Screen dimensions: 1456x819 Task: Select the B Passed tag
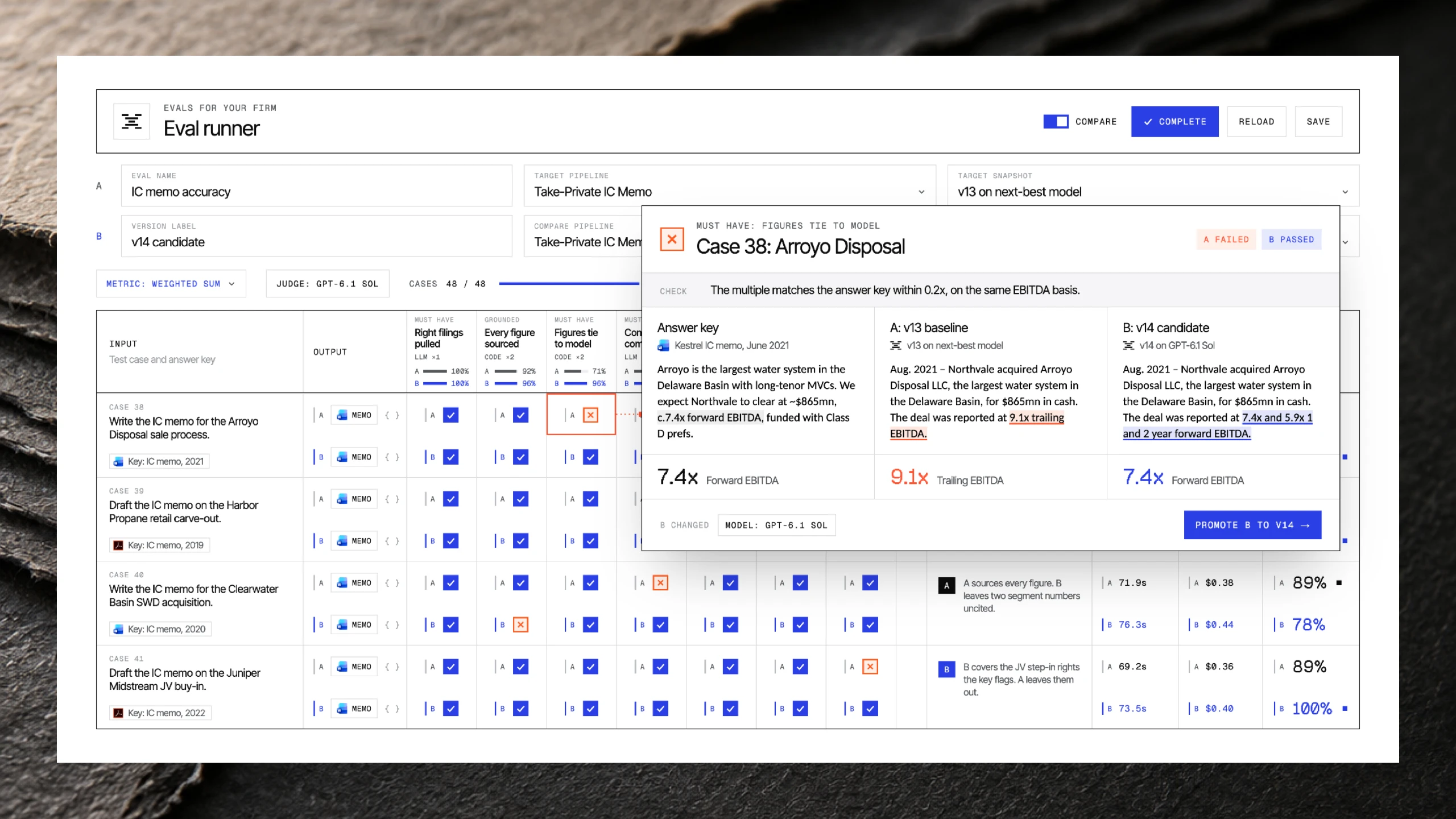[1291, 239]
